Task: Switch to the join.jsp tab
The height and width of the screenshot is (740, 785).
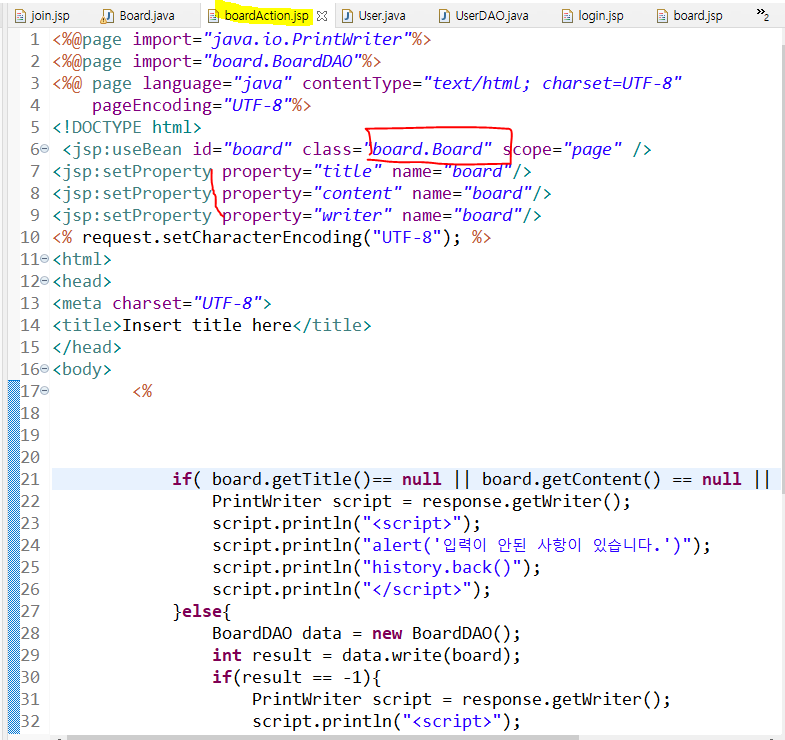Action: tap(50, 16)
